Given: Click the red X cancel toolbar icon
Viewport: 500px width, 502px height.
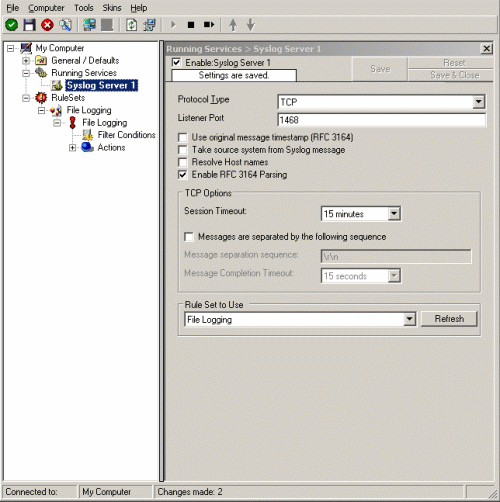Looking at the screenshot, I should (x=47, y=25).
